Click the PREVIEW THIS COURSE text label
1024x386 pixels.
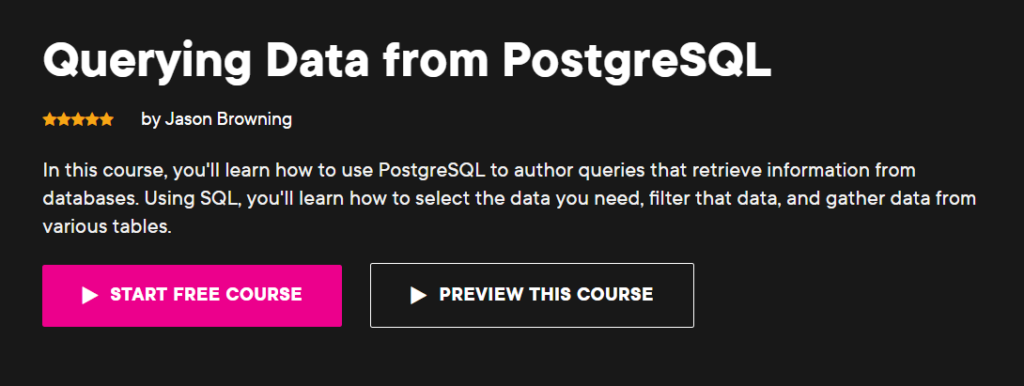coord(546,295)
